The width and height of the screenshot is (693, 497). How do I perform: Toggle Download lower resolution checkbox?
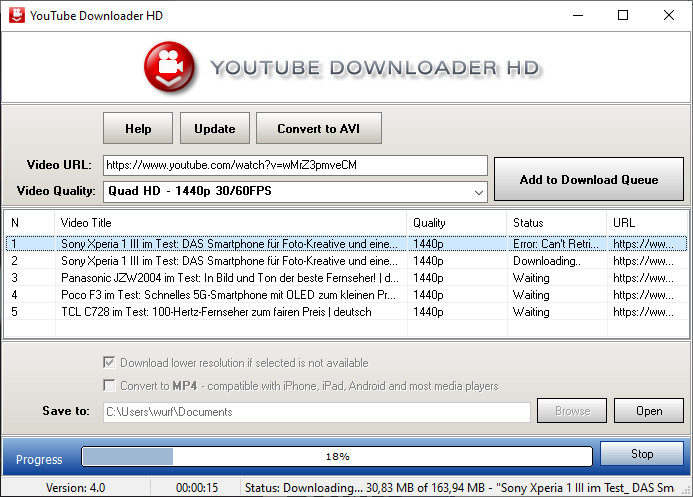click(109, 363)
